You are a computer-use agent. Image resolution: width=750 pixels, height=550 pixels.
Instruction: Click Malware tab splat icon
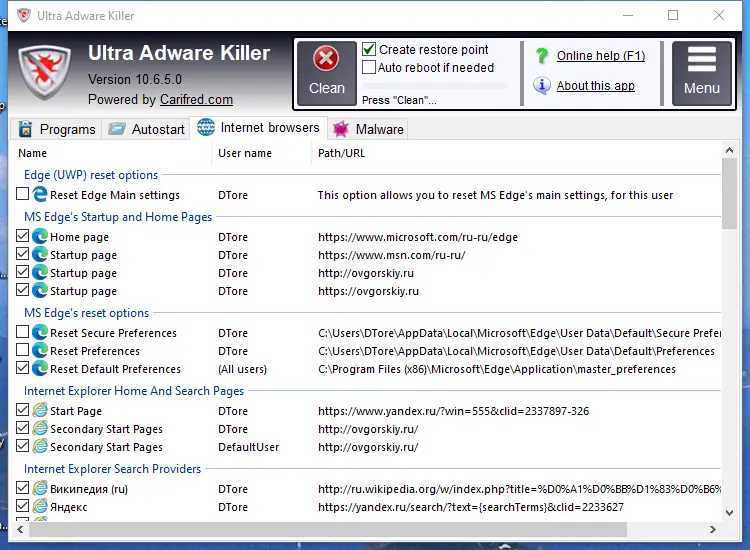(341, 129)
